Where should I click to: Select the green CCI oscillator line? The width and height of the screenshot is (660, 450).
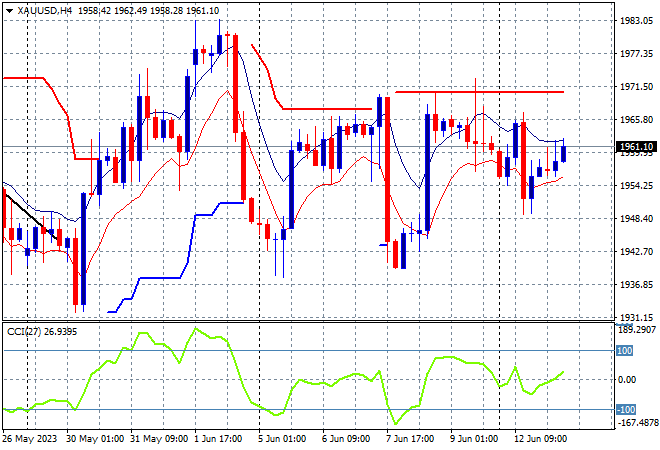(283, 376)
